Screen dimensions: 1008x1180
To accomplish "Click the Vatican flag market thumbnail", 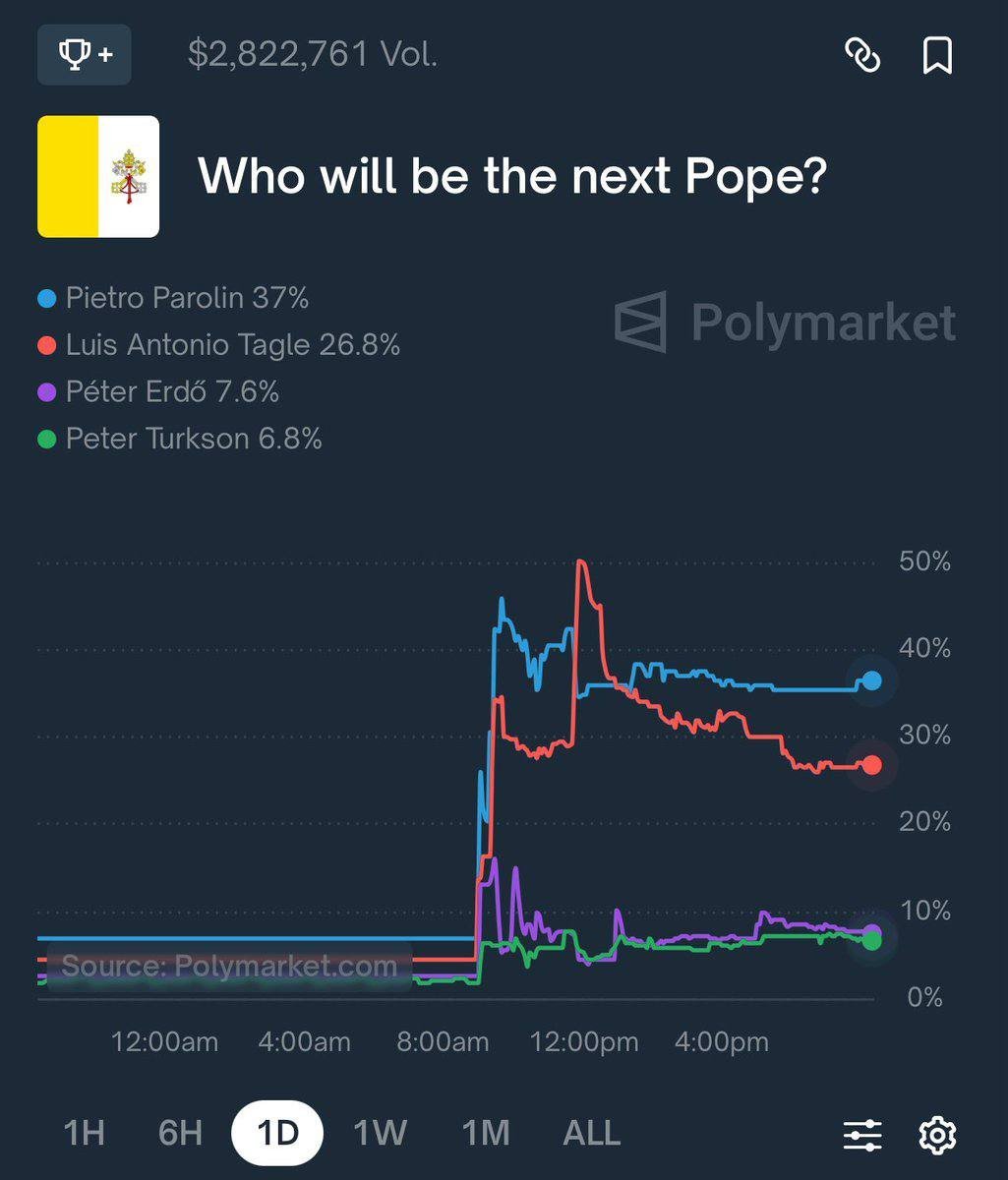I will tap(98, 177).
